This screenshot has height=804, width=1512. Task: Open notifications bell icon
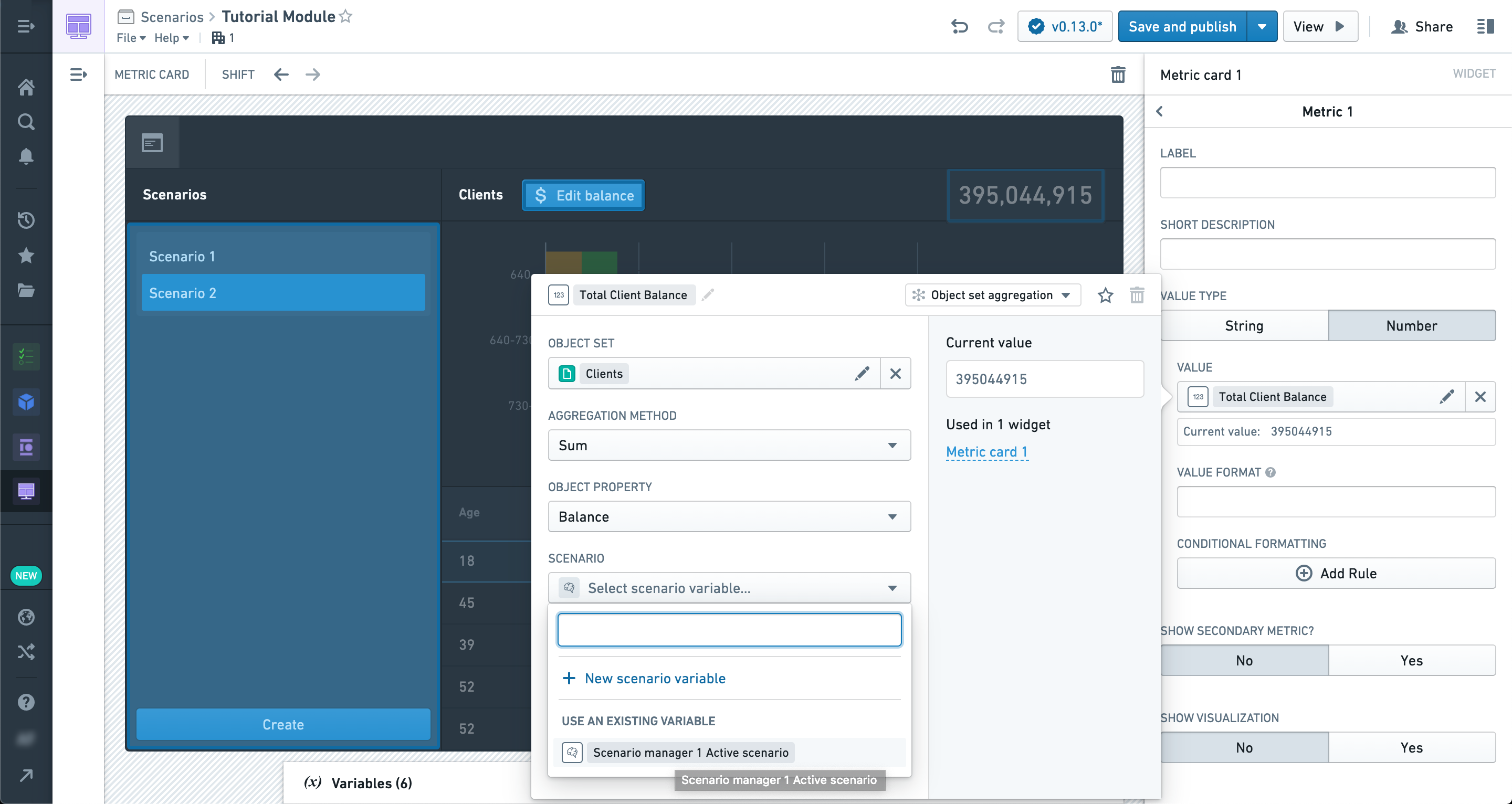click(26, 156)
